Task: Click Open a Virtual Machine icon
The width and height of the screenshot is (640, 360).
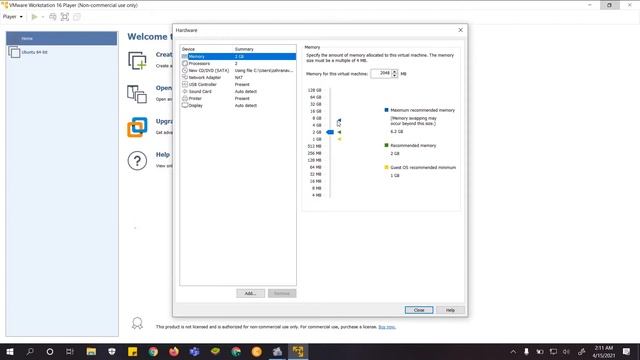Action: point(137,94)
